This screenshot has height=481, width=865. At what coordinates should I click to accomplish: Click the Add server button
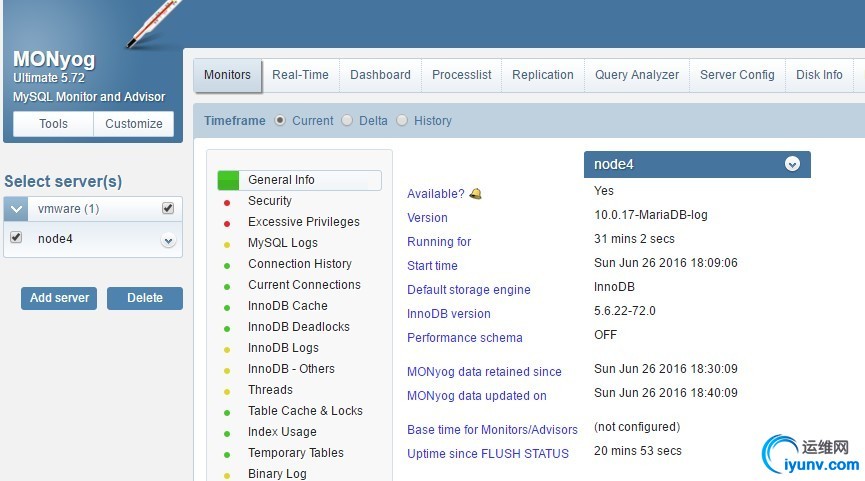[x=59, y=298]
